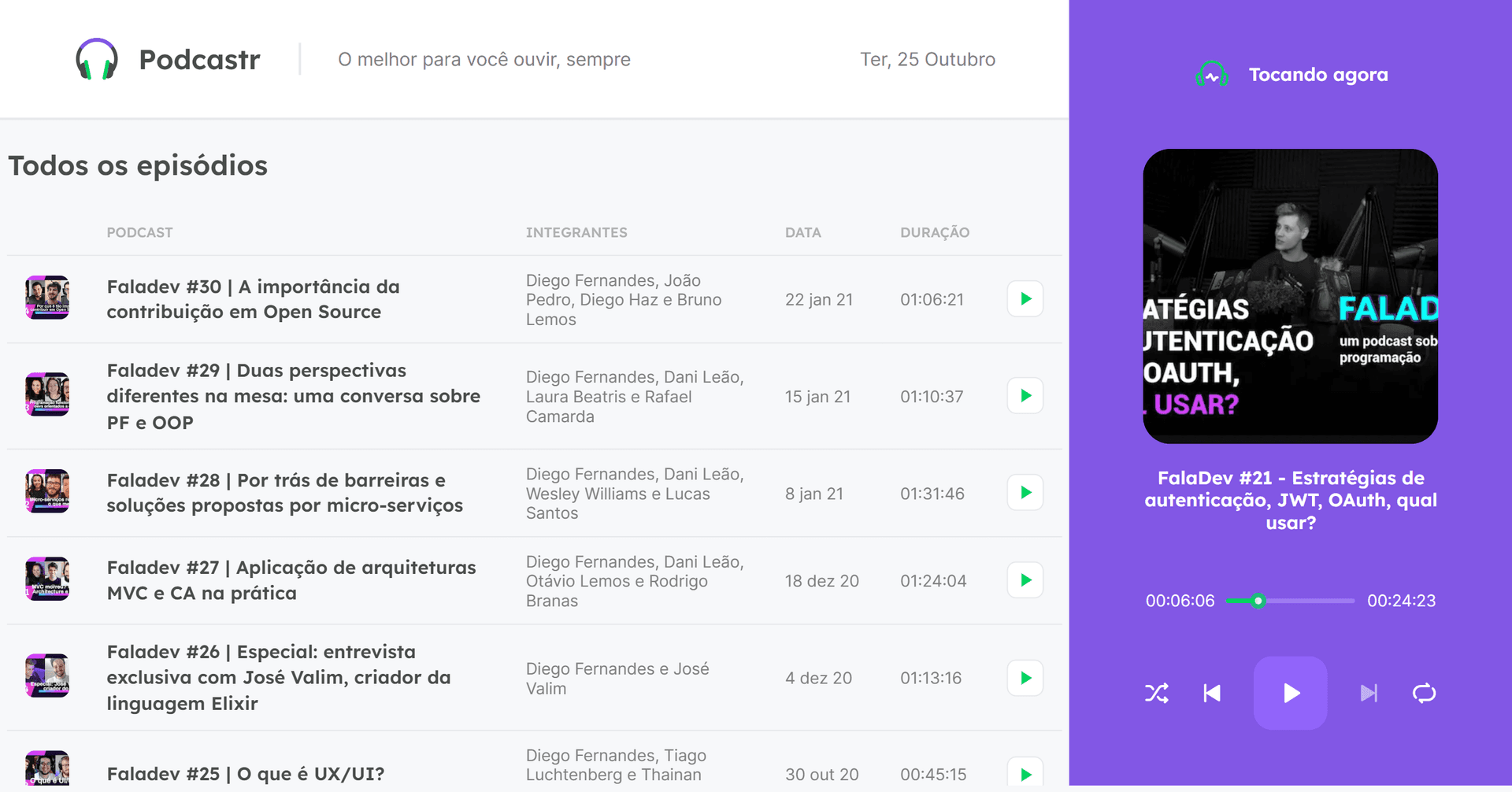Open Faladev #30 episode title link

pos(254,299)
